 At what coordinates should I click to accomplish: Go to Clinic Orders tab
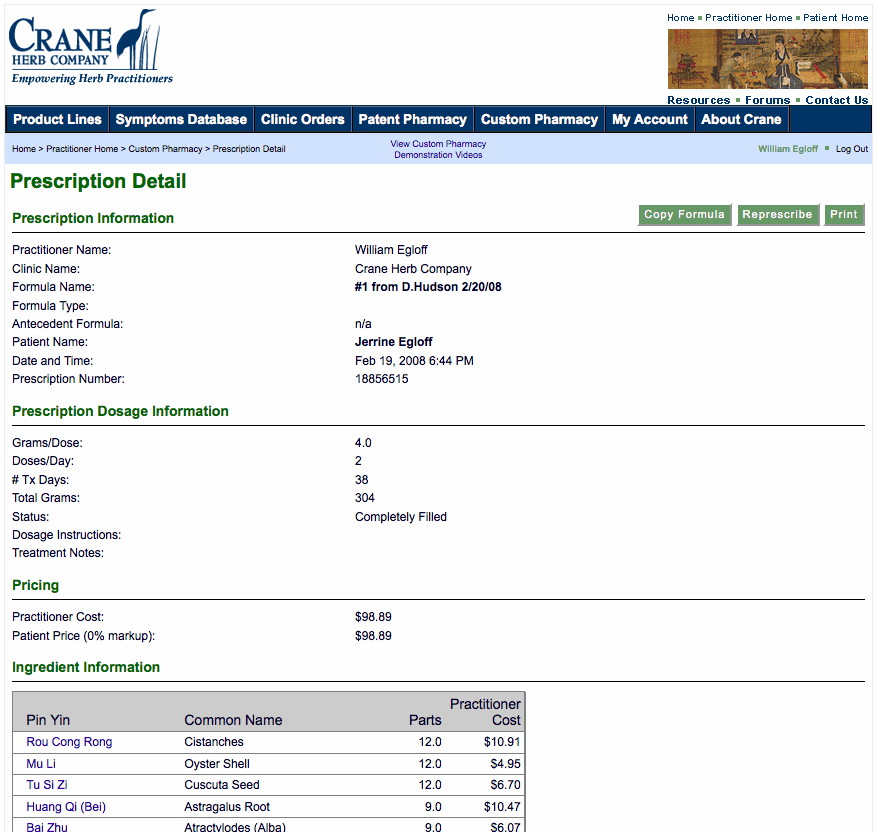(302, 119)
